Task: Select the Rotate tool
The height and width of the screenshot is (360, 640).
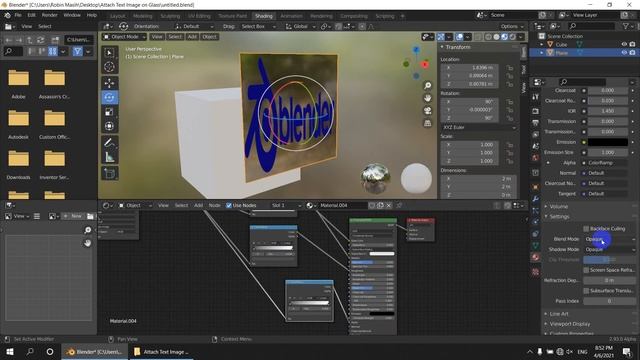Action: click(x=109, y=98)
